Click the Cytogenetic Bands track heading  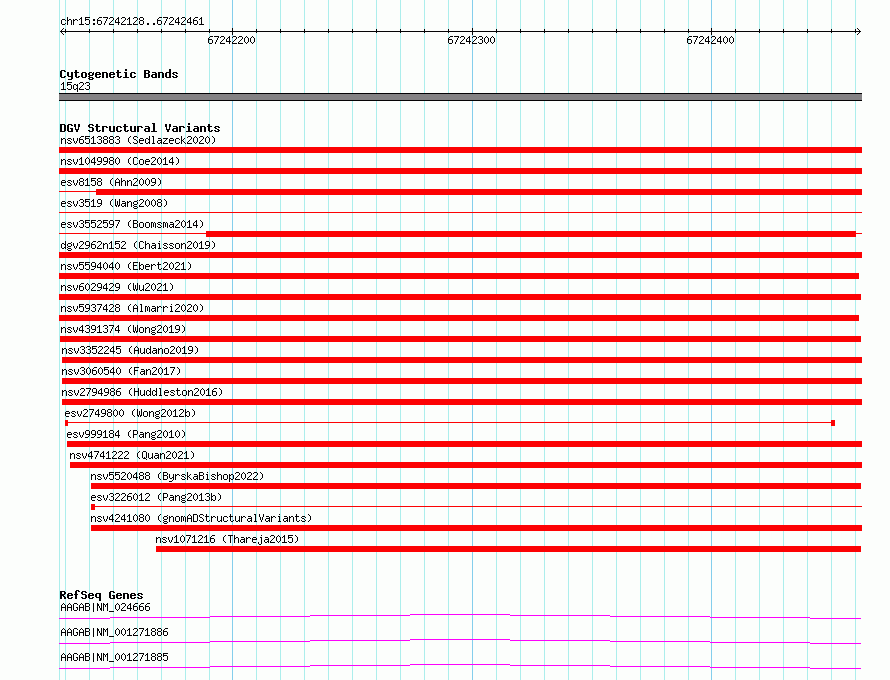[x=119, y=74]
